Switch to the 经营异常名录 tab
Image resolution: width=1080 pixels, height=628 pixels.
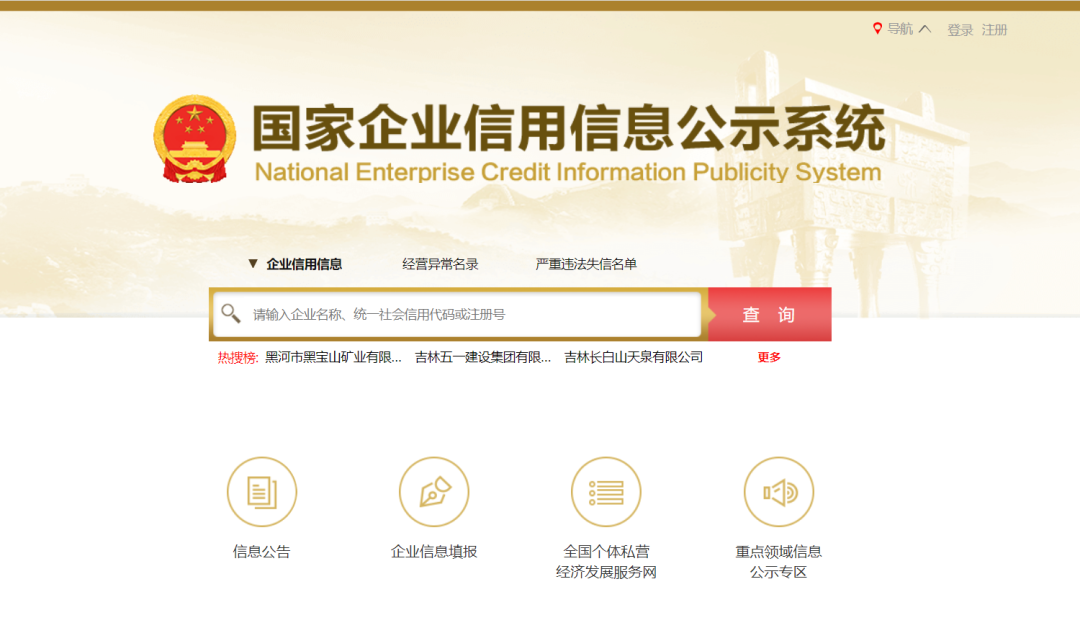coord(440,264)
